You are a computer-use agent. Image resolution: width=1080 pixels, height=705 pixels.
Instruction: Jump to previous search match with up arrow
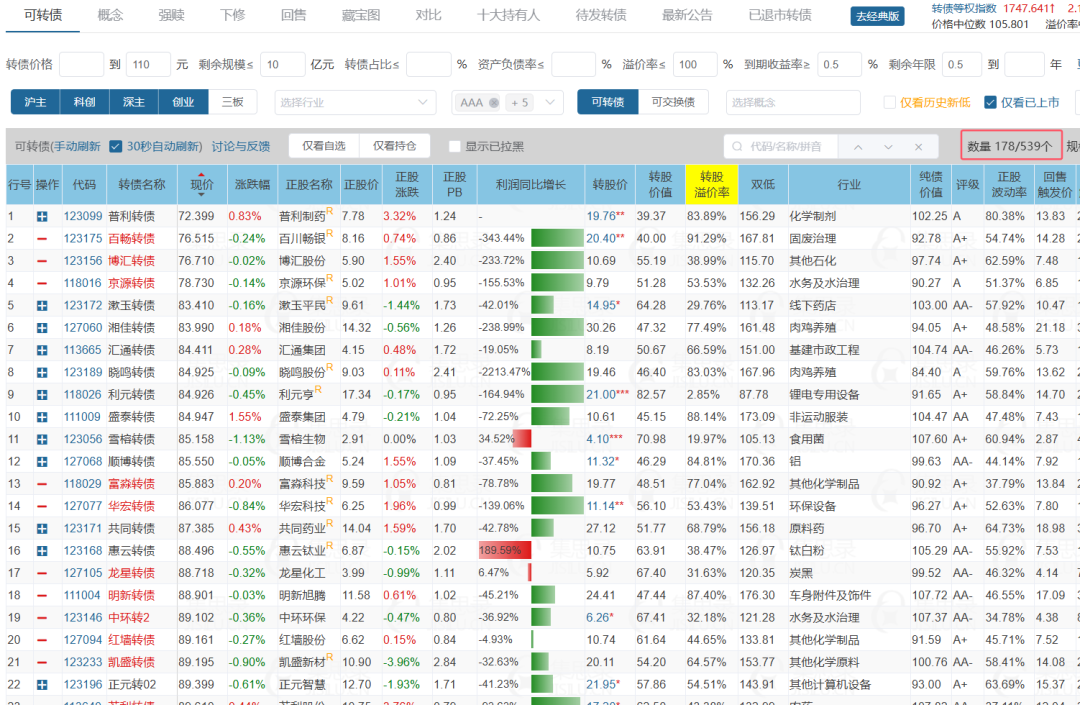pos(858,147)
